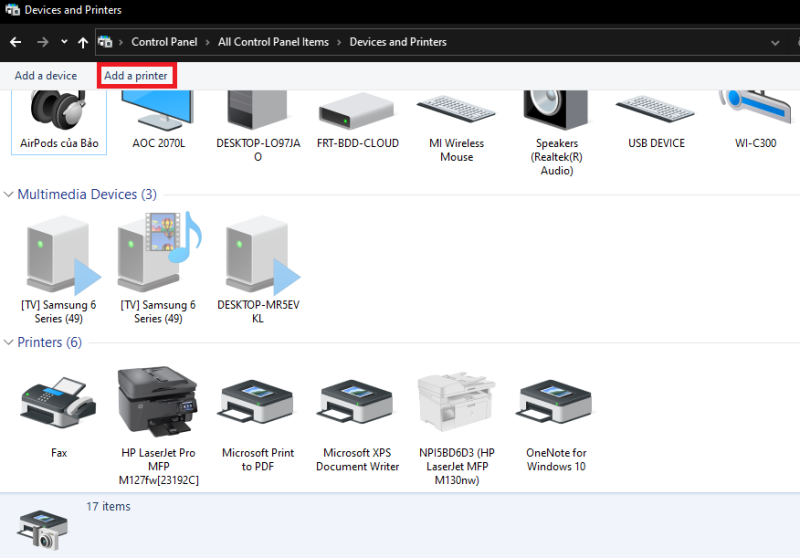Image resolution: width=800 pixels, height=558 pixels.
Task: Click the Devices and Printers title bar icon
Action: (12, 10)
